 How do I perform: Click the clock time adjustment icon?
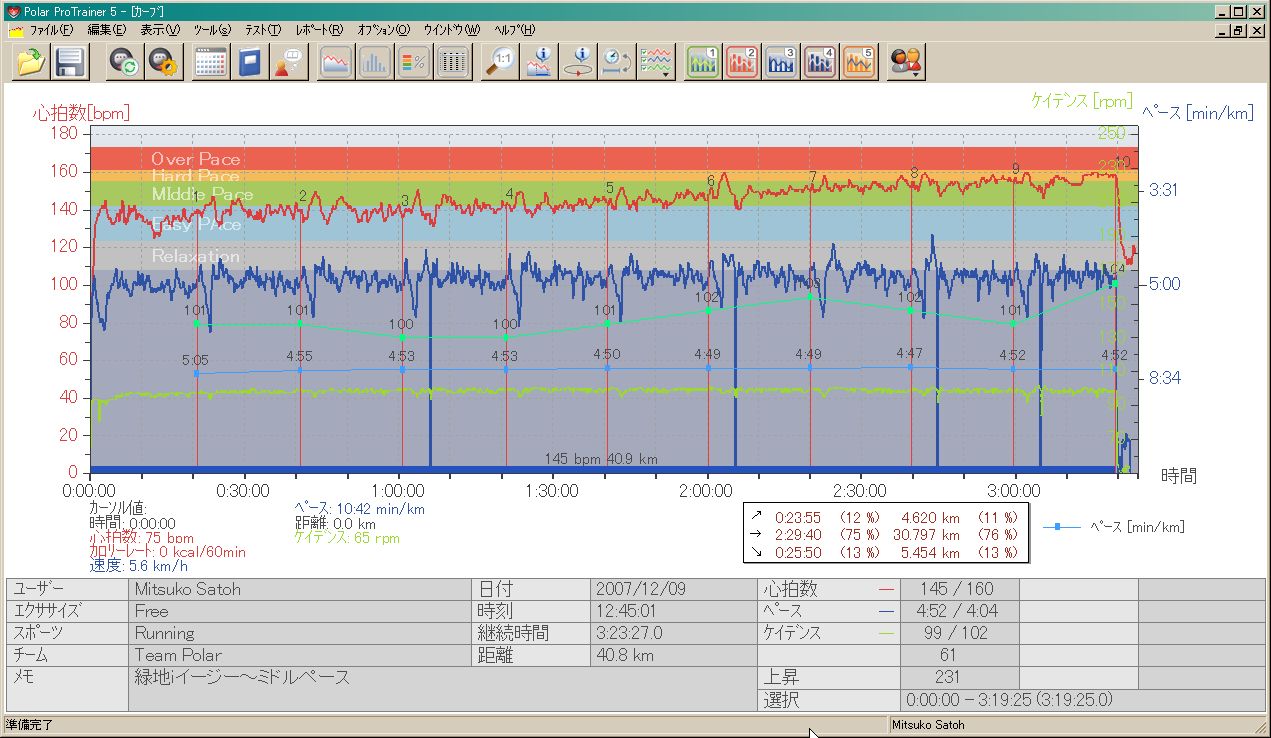pyautogui.click(x=617, y=63)
